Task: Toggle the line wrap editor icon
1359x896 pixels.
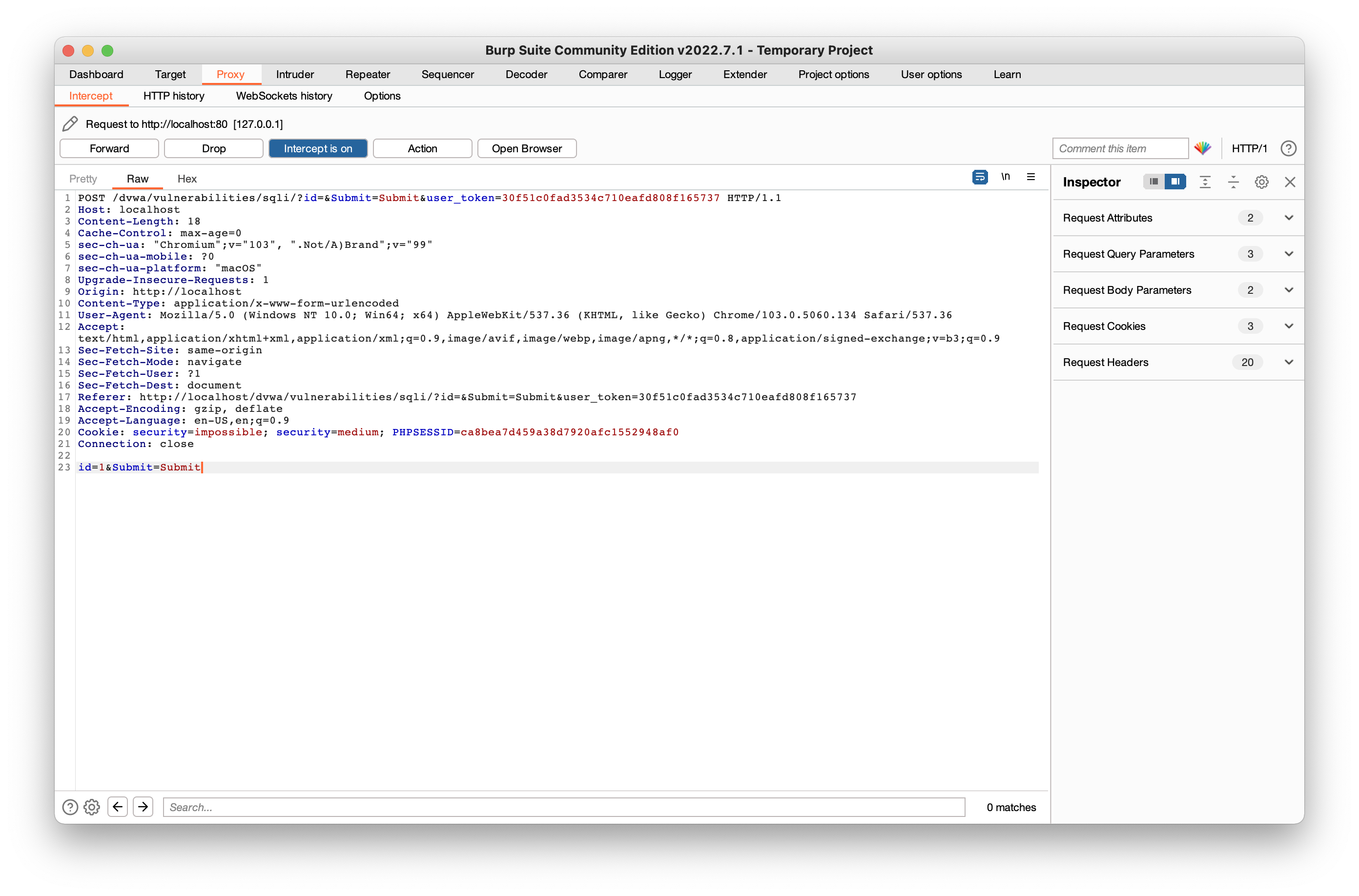Action: 980,177
